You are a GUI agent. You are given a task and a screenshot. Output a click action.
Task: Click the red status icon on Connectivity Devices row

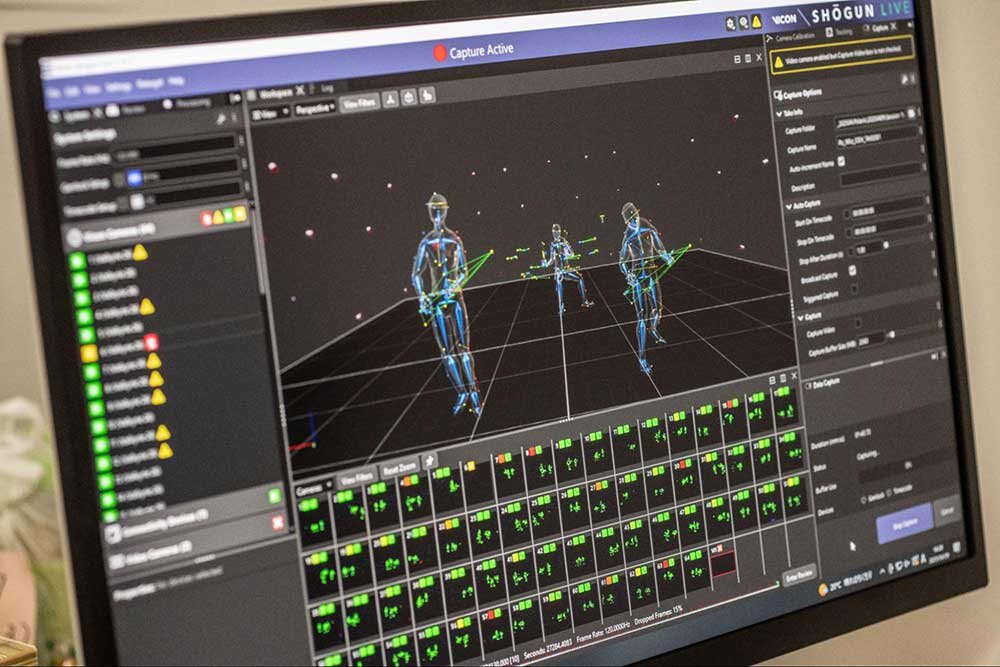[277, 523]
